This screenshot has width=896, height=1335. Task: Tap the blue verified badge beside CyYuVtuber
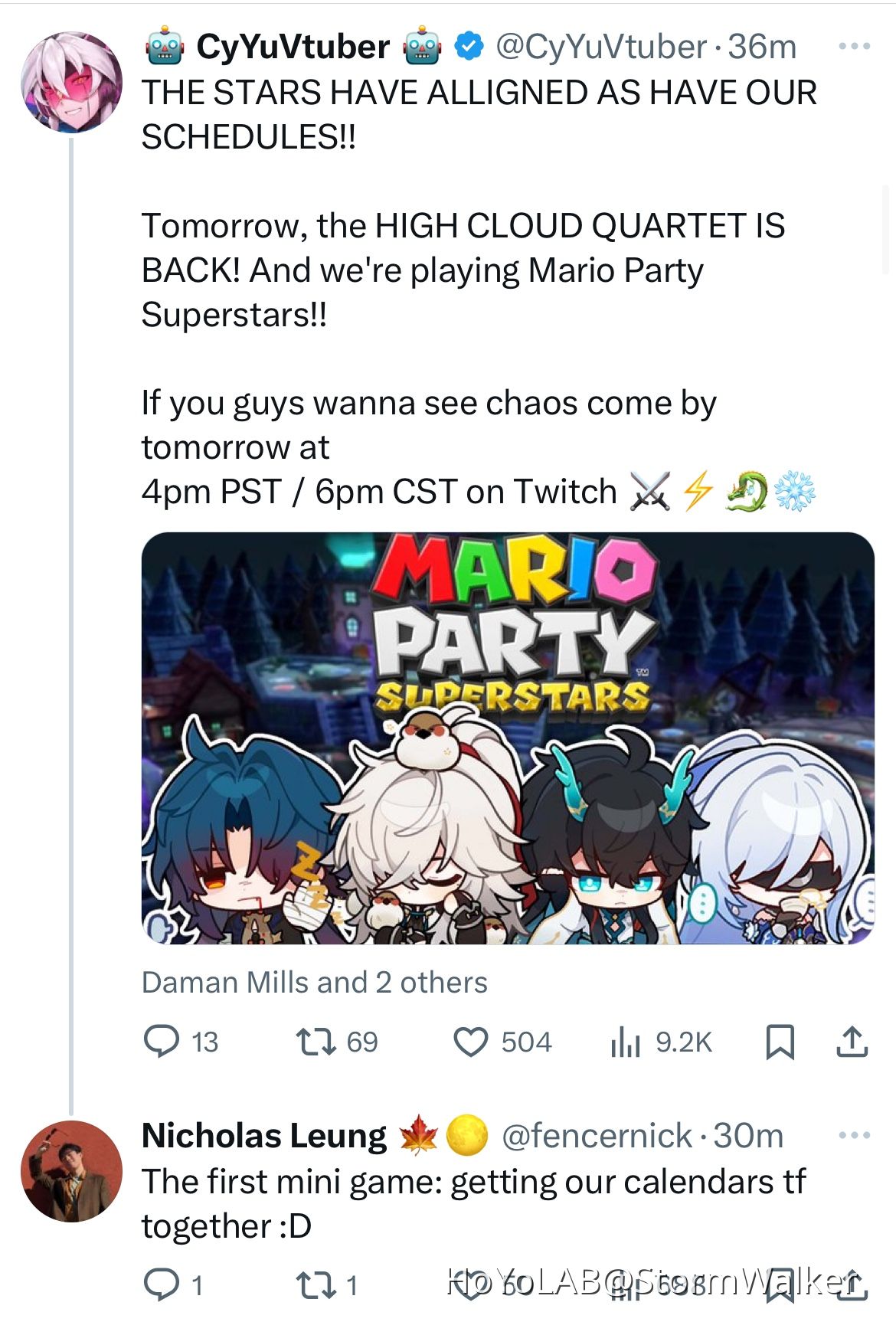click(x=469, y=47)
